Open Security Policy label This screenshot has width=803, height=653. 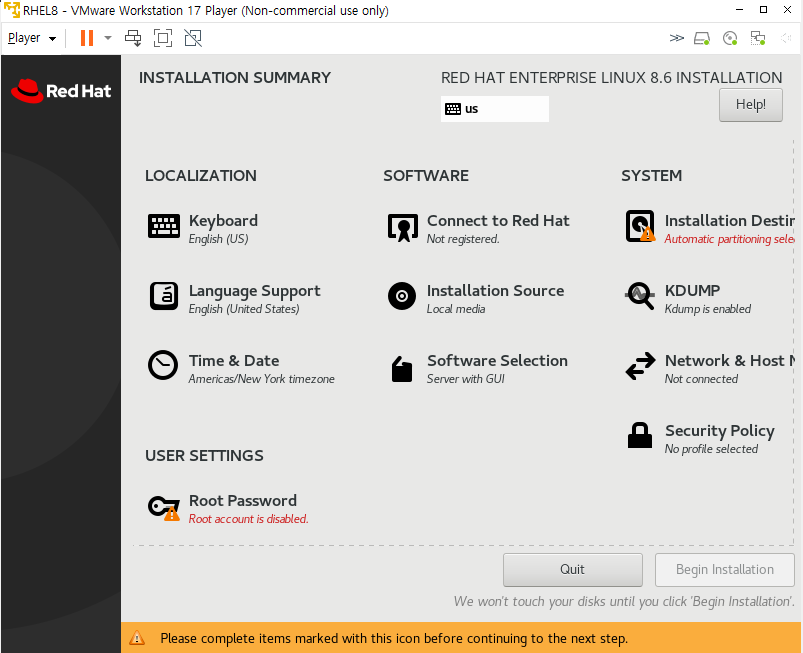coord(720,431)
